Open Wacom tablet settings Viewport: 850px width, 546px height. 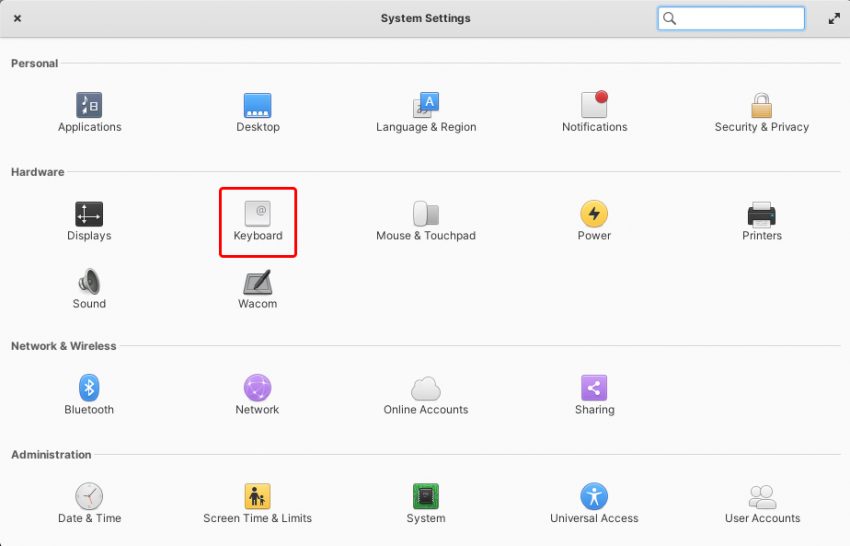point(258,283)
